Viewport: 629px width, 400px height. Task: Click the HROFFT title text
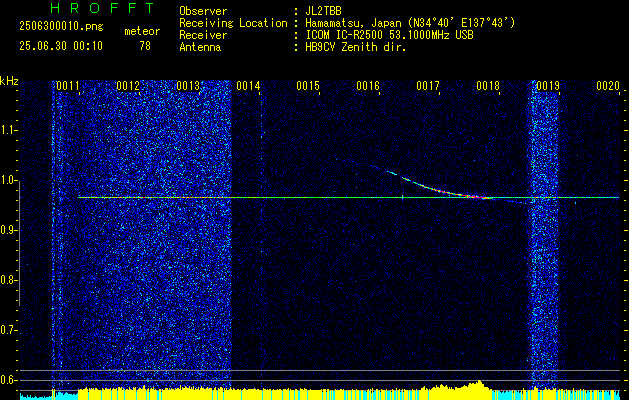pos(103,8)
